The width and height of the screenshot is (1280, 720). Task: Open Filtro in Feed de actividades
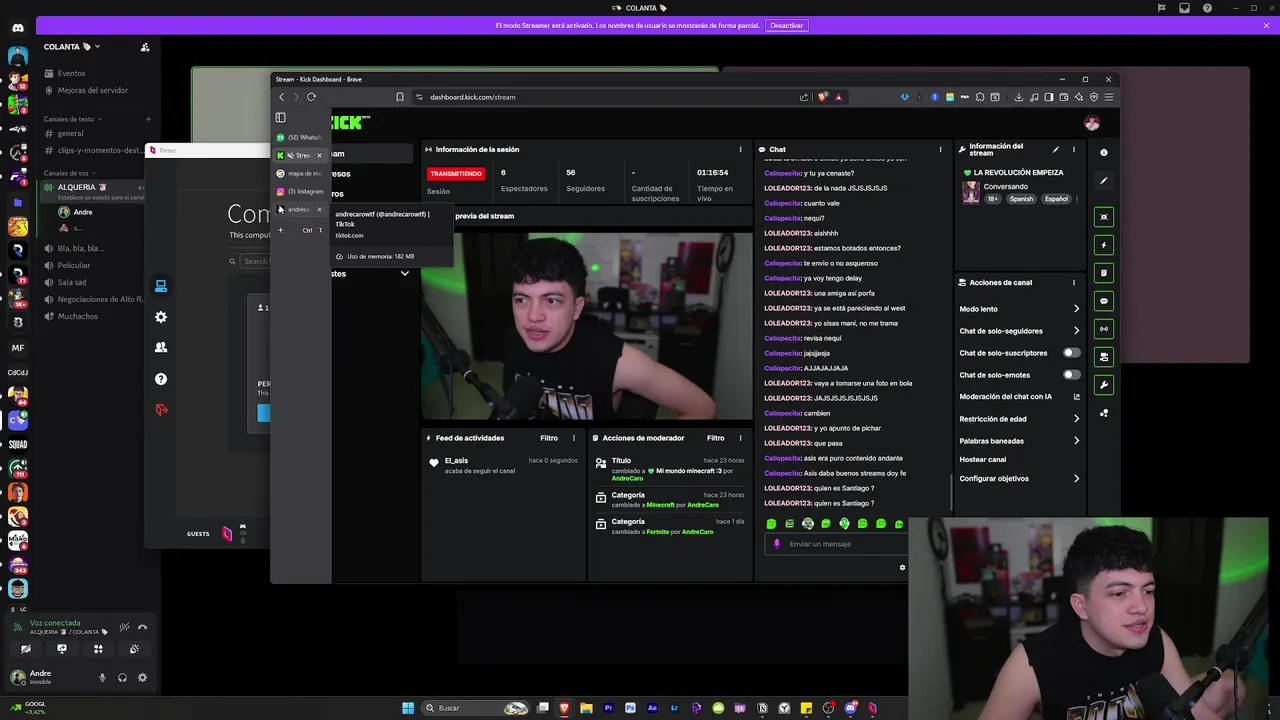coord(549,438)
